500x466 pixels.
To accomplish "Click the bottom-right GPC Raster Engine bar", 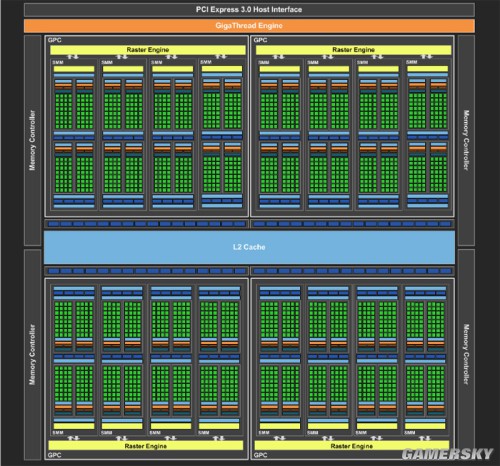I will [352, 446].
